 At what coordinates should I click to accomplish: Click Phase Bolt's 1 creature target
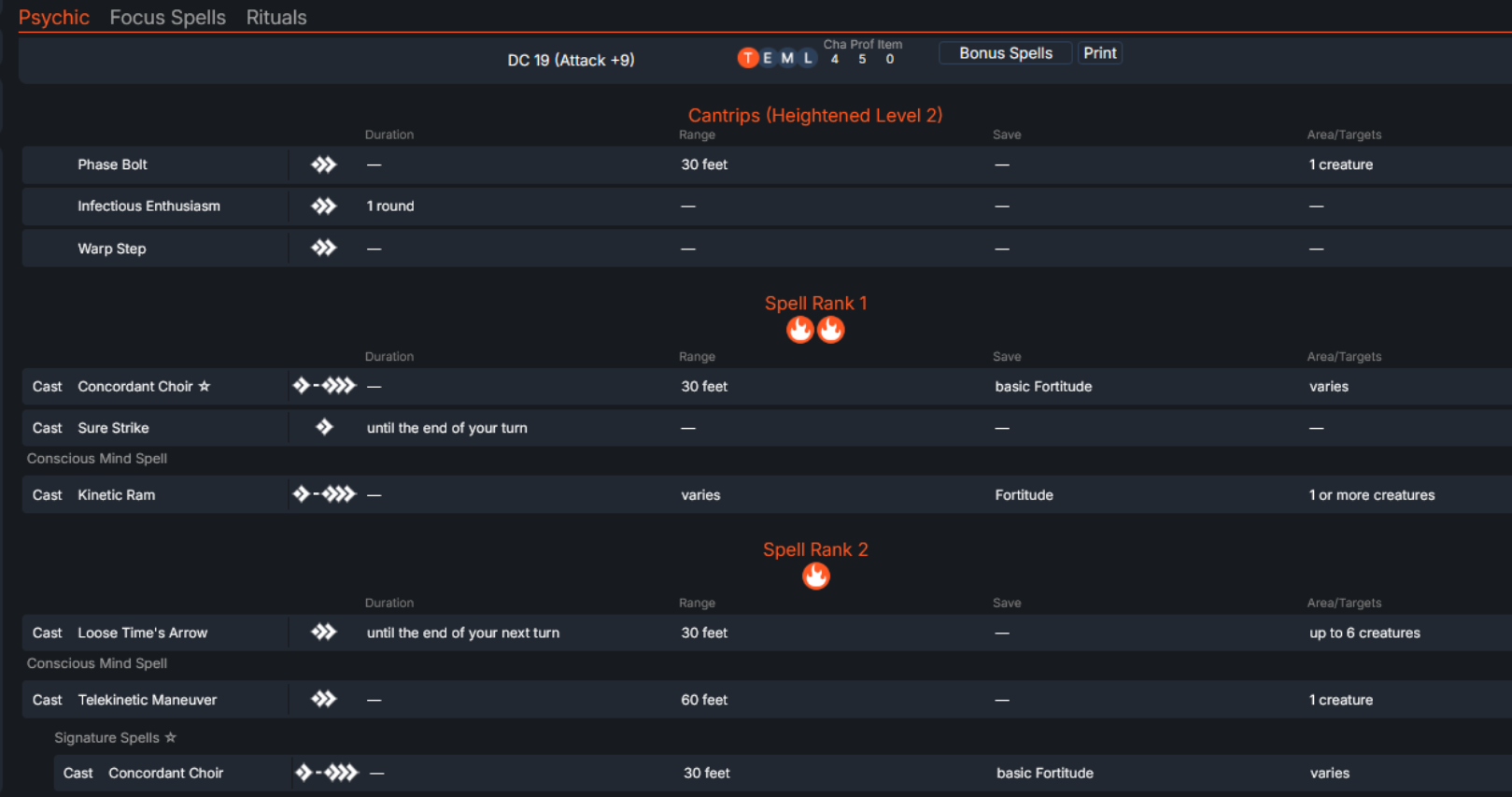coord(1341,164)
